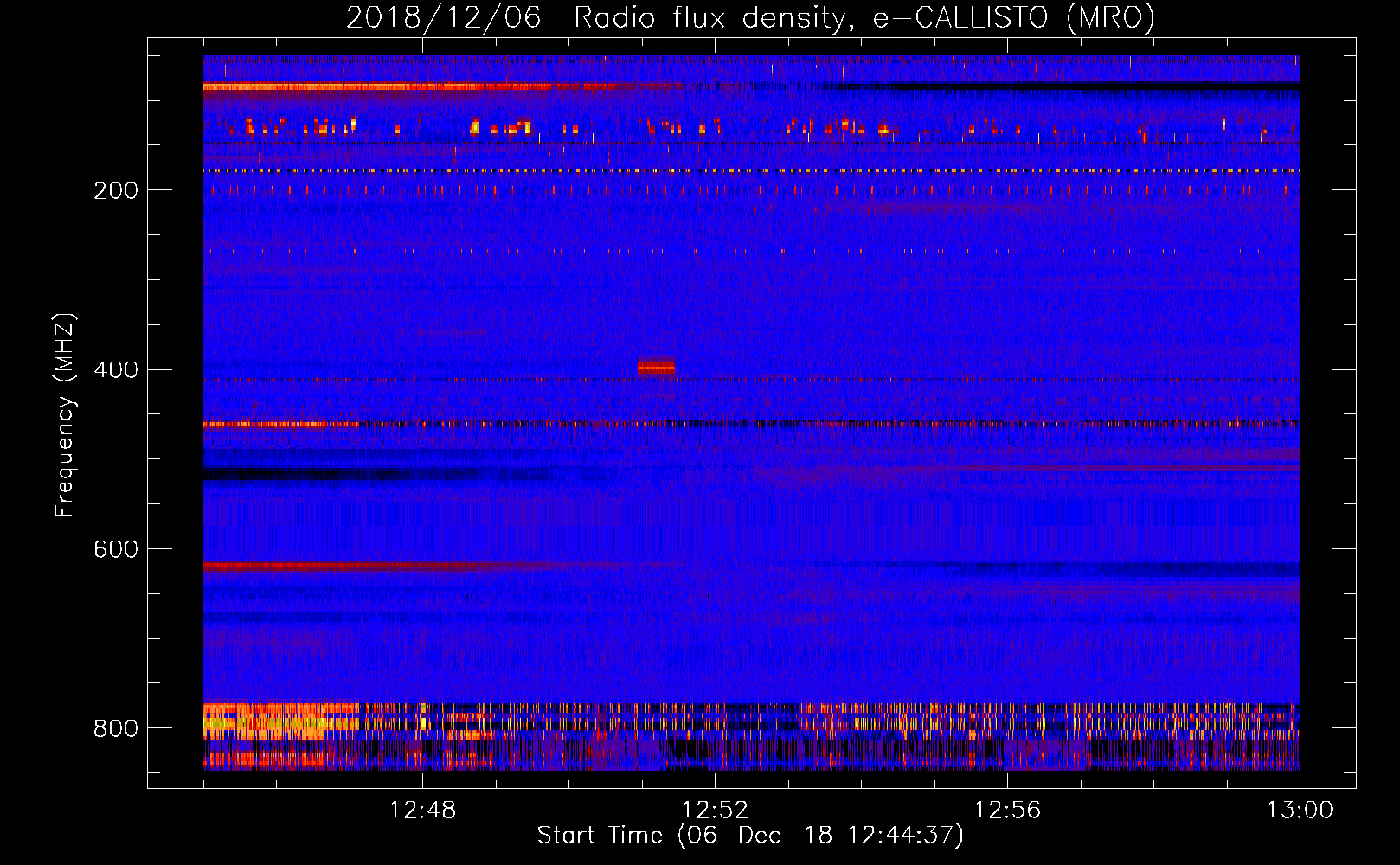Viewport: 1400px width, 865px height.
Task: Click the red burst near 400 MHz
Action: click(656, 367)
